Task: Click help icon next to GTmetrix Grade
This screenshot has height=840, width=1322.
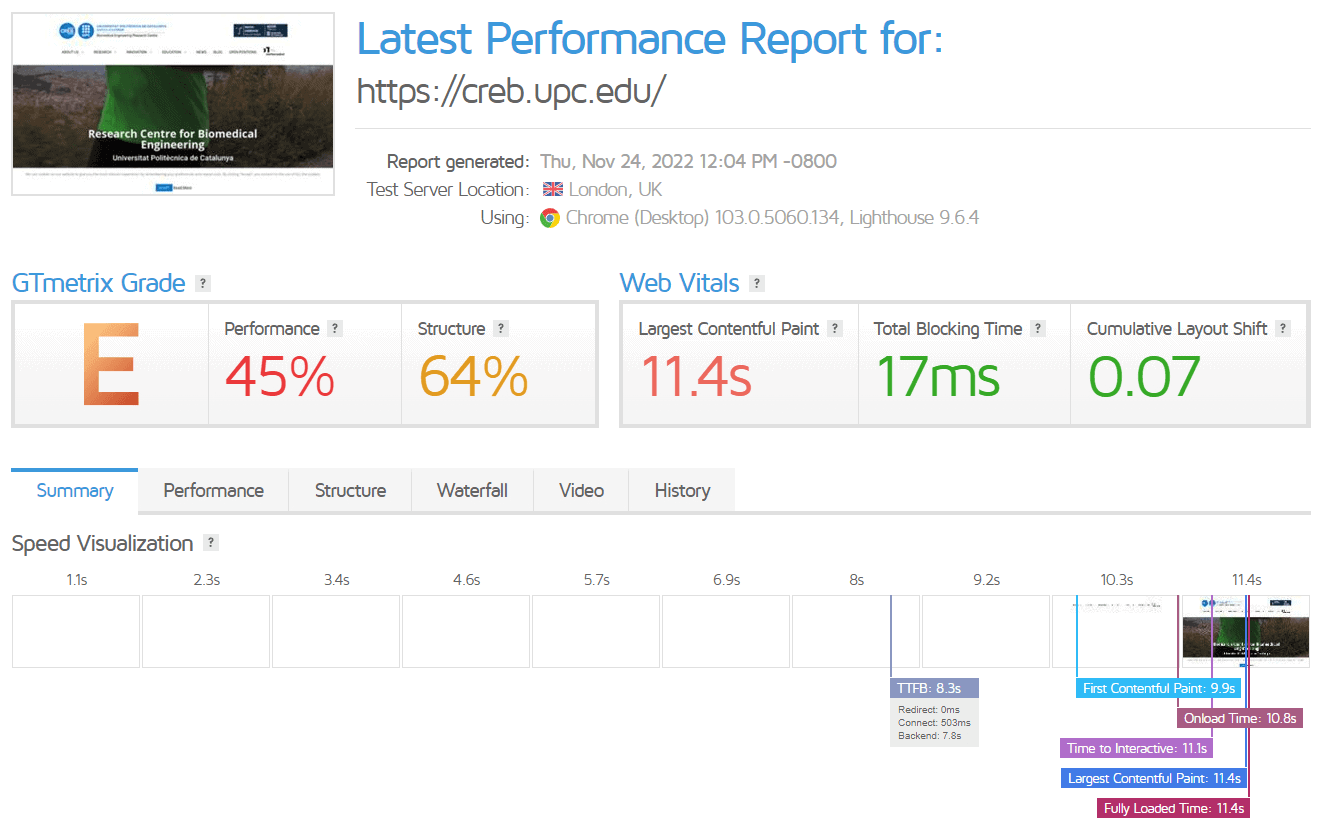Action: click(203, 284)
